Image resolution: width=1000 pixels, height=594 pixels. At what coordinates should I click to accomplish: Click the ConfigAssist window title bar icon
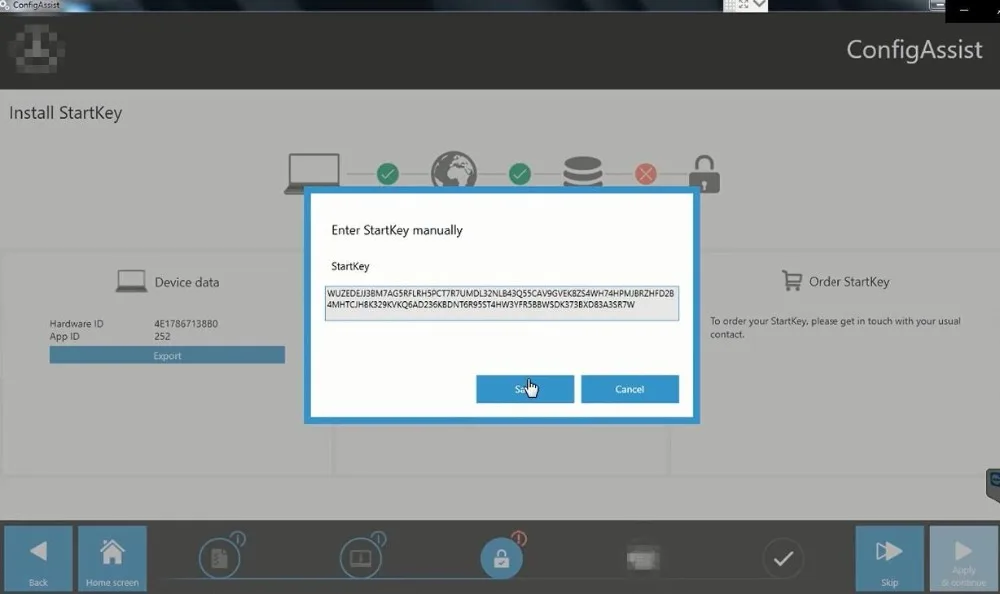pos(5,5)
